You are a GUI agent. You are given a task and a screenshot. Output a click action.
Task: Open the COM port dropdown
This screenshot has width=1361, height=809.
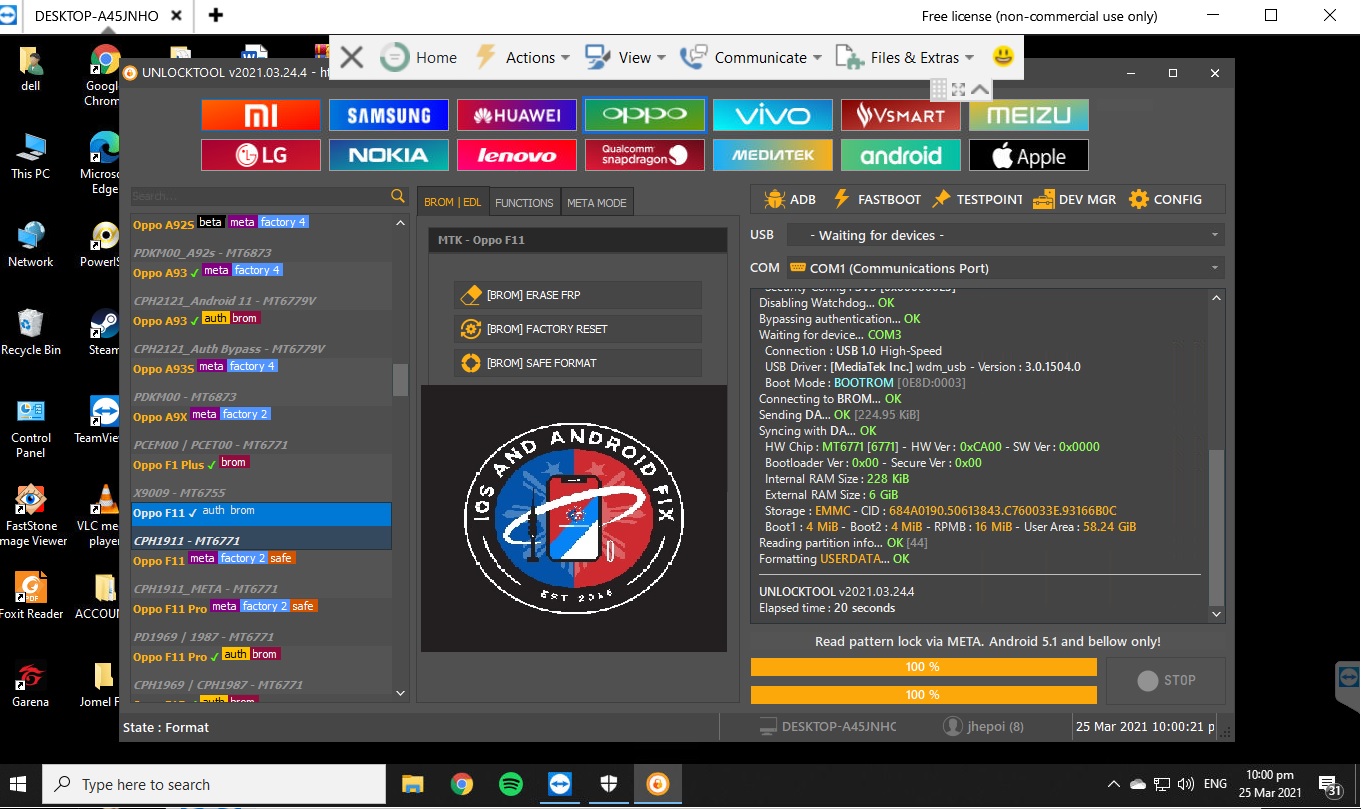pos(1005,268)
